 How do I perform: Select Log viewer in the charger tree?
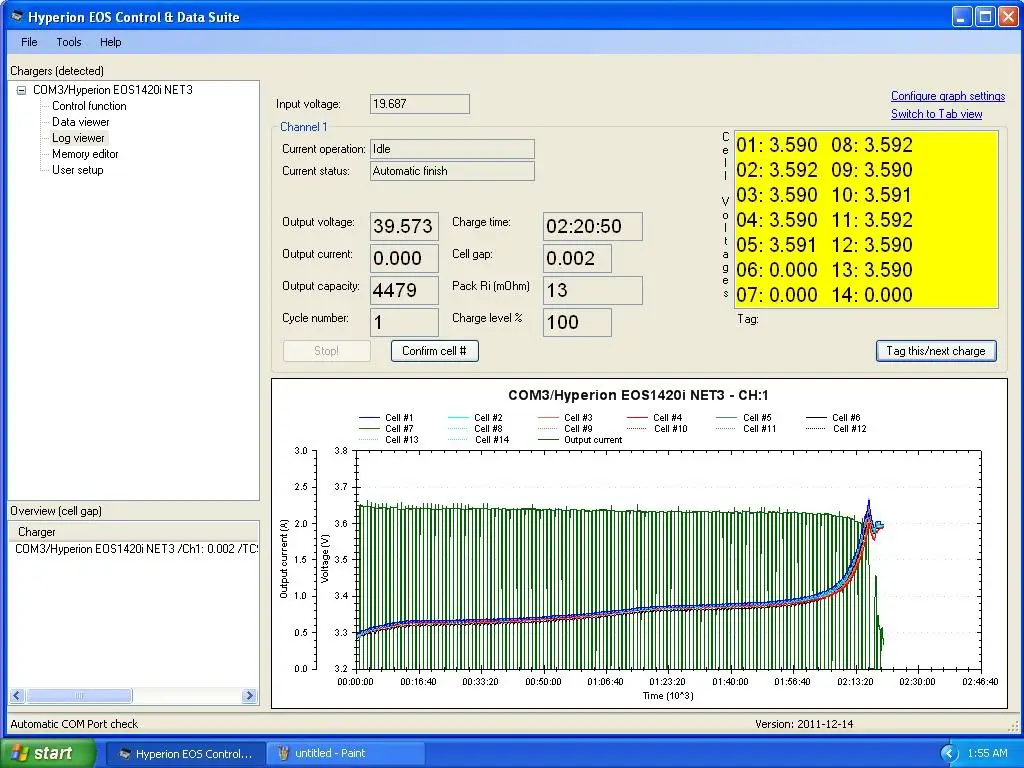click(x=78, y=138)
